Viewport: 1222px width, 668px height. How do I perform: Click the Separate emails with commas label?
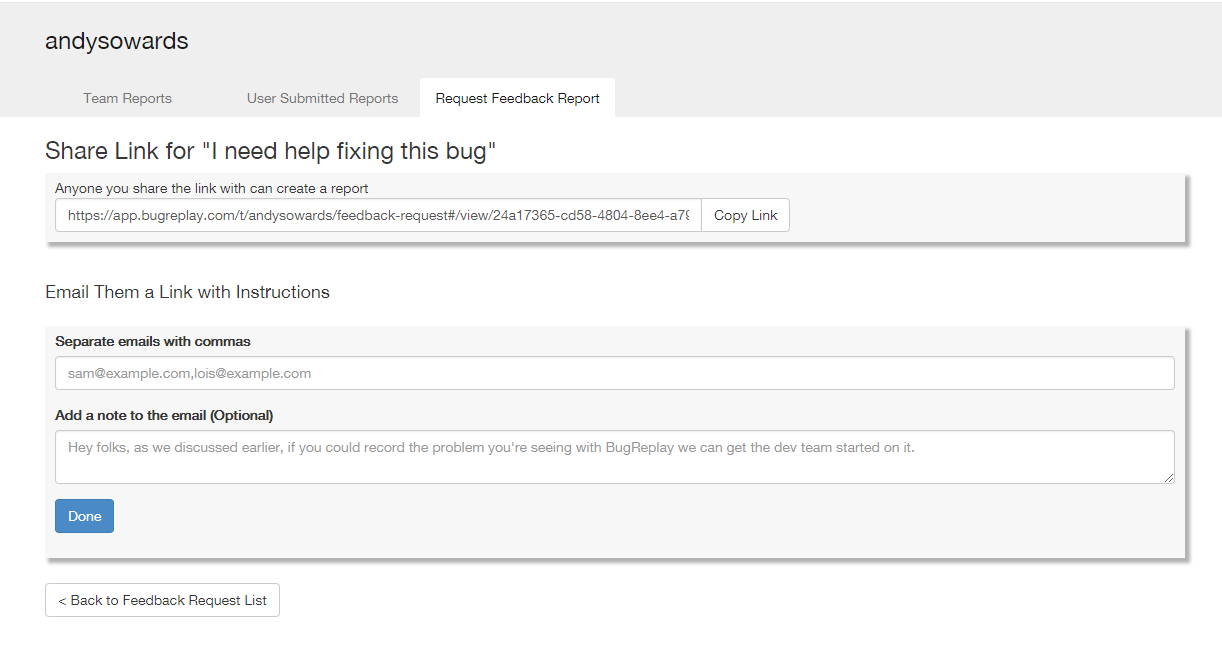pyautogui.click(x=152, y=341)
